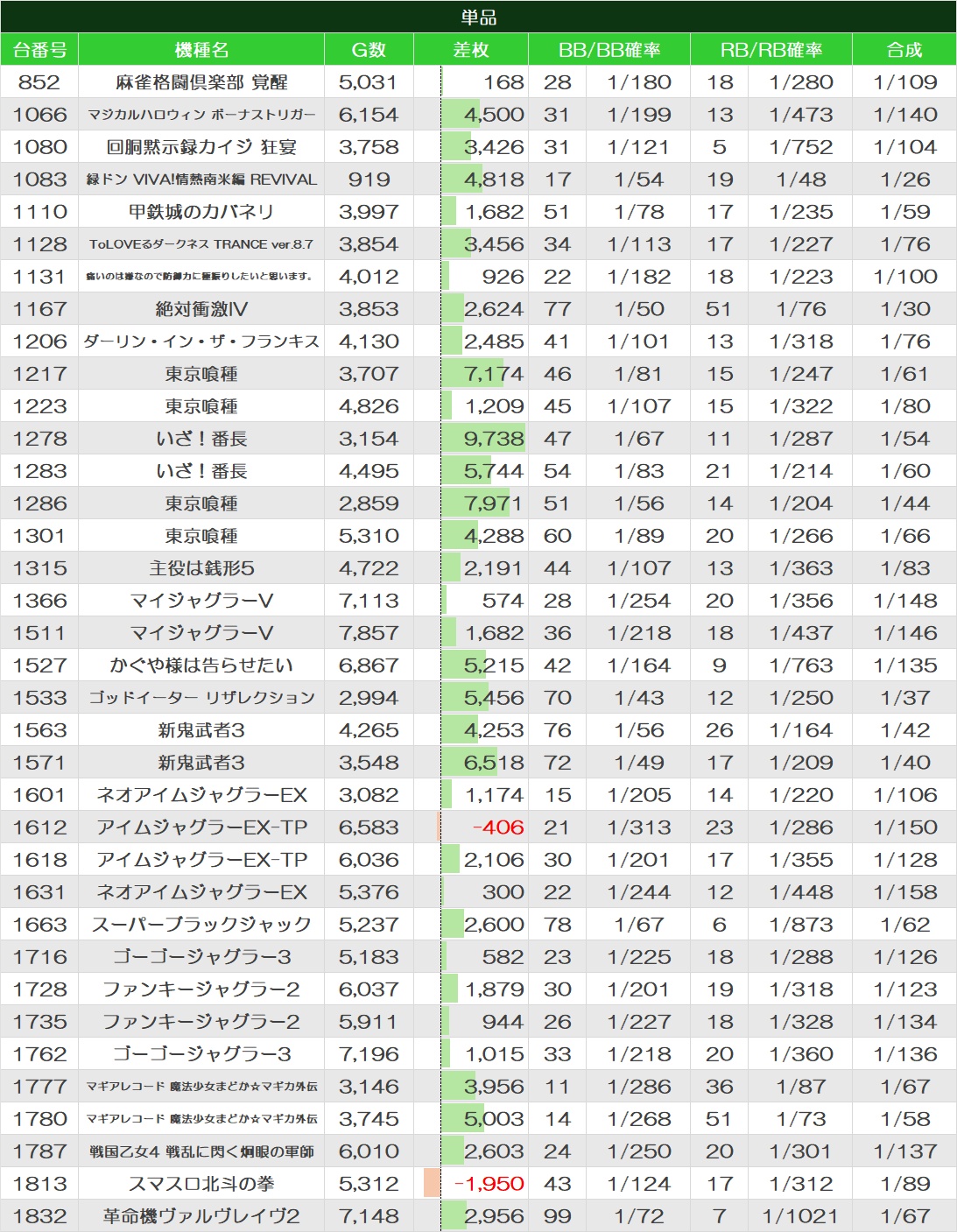Select 東京喰種 in row 1223

(201, 406)
